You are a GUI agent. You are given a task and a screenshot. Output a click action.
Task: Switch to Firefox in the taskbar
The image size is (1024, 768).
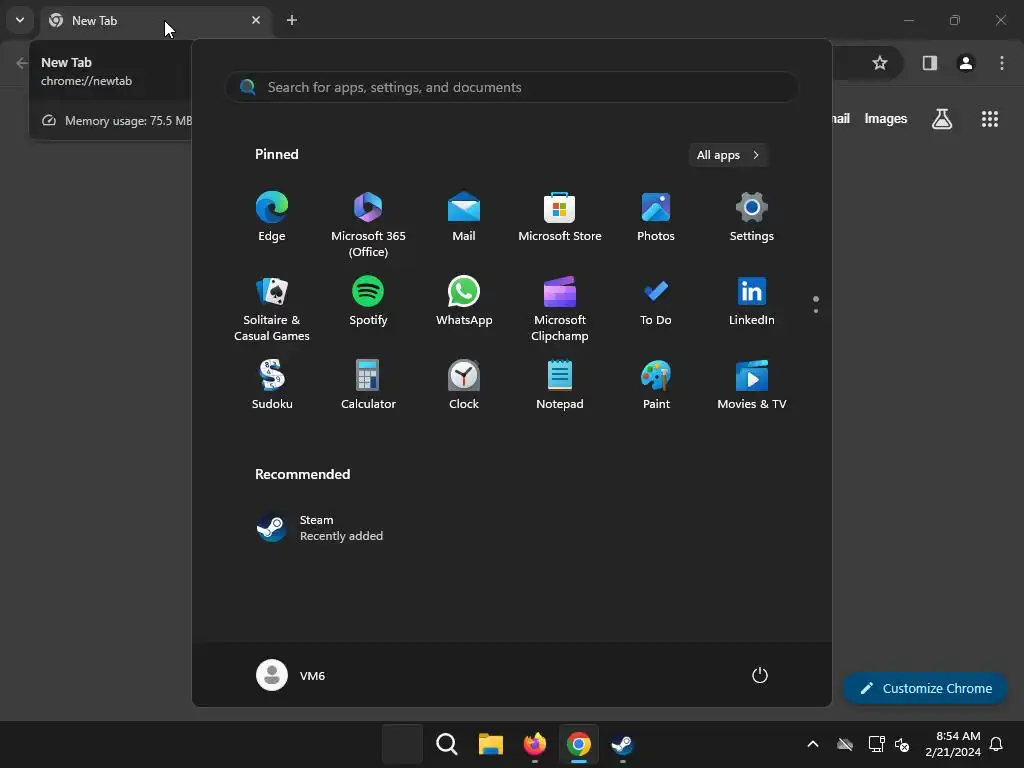pyautogui.click(x=534, y=744)
